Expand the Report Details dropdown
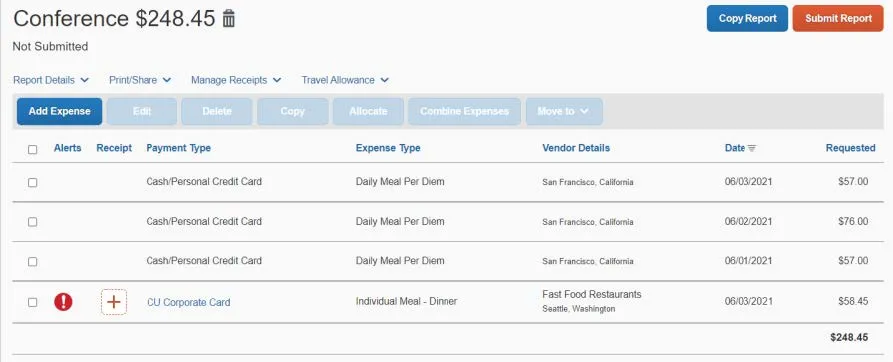 tap(51, 80)
